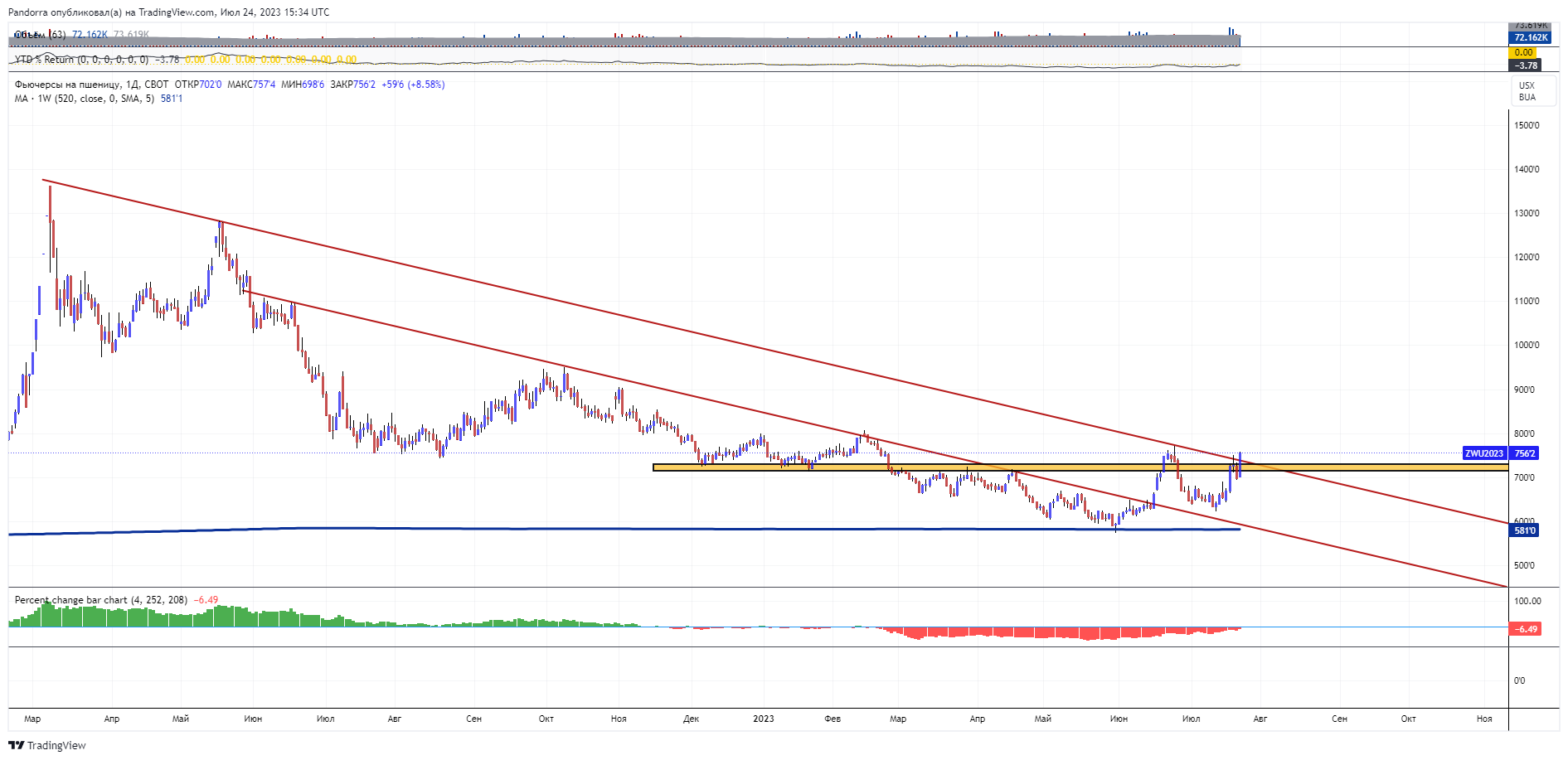Click the Фев month on time axis

833,719
